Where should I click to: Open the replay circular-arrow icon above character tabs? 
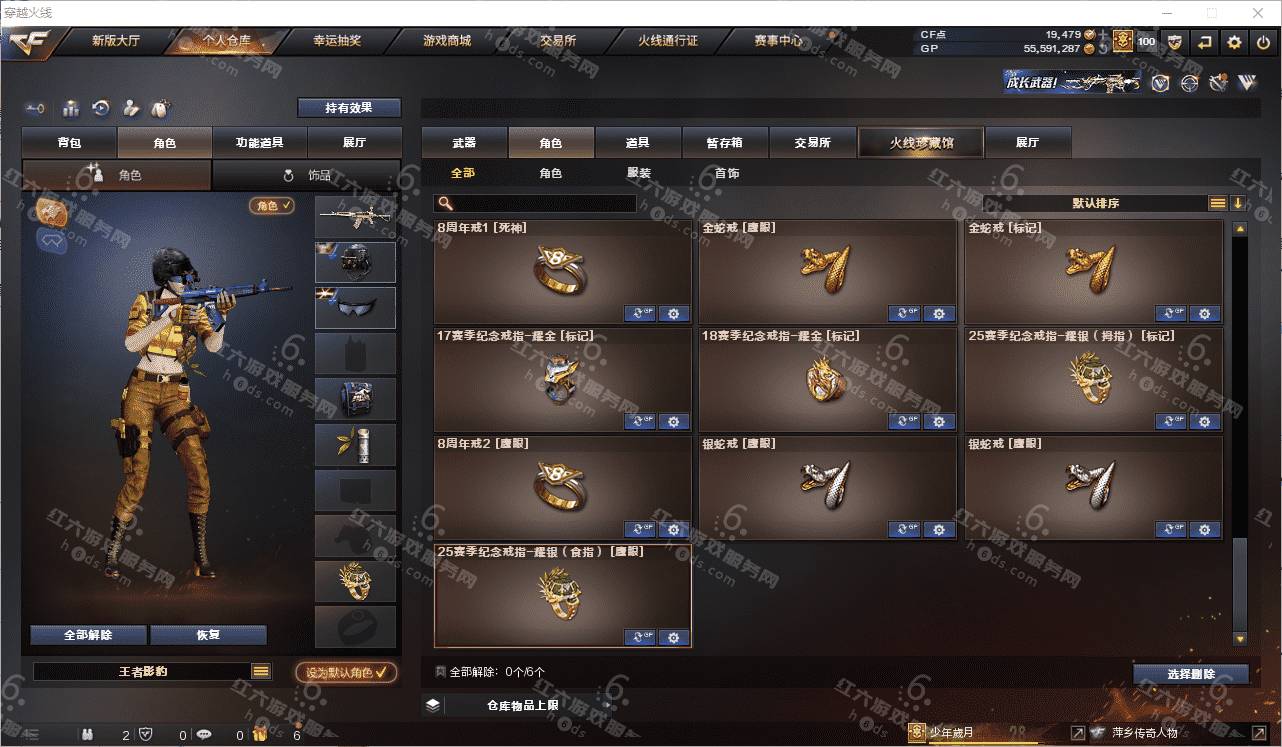(x=101, y=108)
